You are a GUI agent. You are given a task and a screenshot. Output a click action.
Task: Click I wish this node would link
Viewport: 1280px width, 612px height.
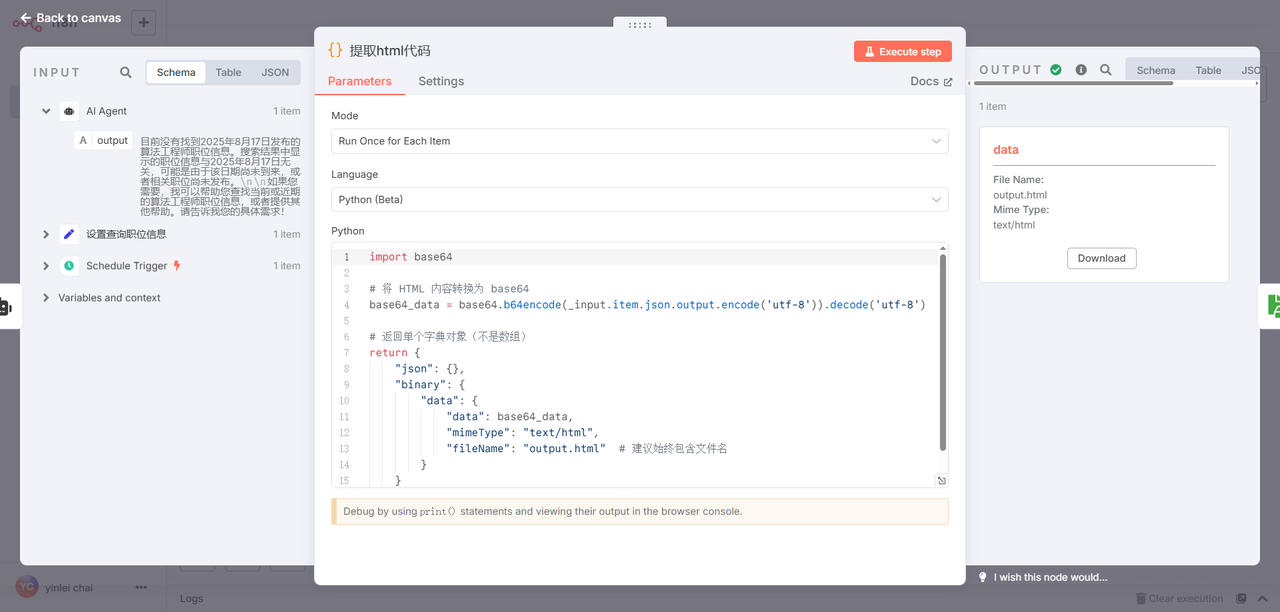tap(1050, 577)
